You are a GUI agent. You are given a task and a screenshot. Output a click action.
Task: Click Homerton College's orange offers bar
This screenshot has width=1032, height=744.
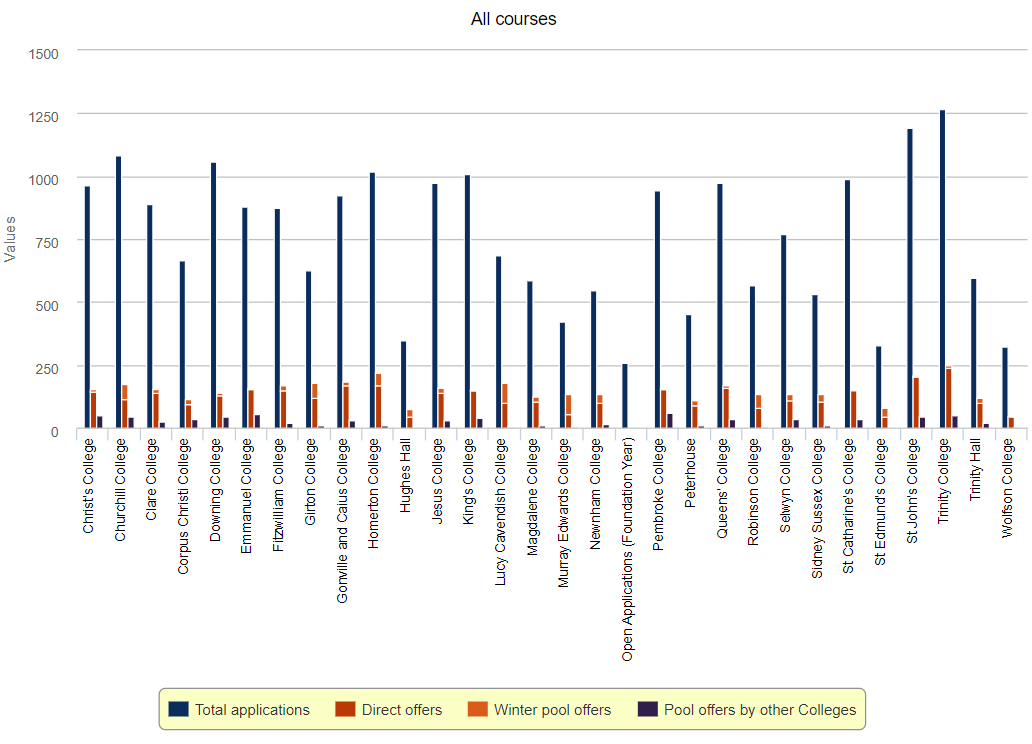378,402
